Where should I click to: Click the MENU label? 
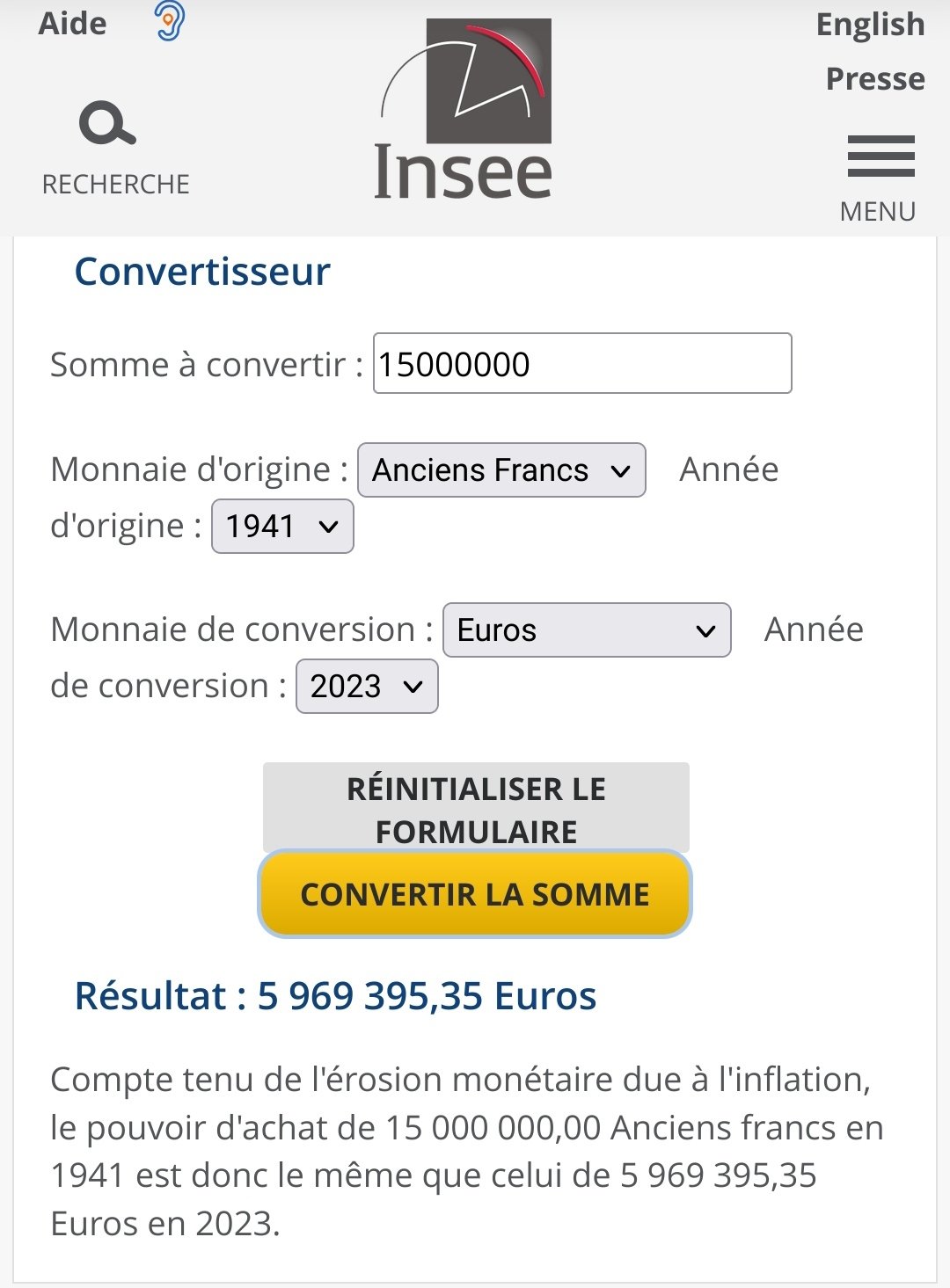coord(878,212)
